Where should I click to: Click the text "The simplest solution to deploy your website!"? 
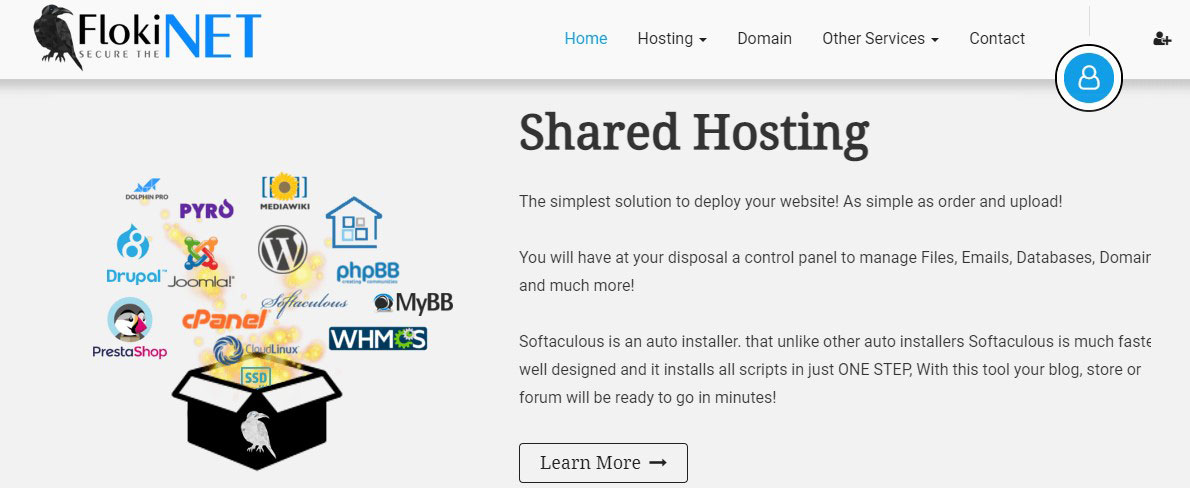pyautogui.click(x=680, y=203)
